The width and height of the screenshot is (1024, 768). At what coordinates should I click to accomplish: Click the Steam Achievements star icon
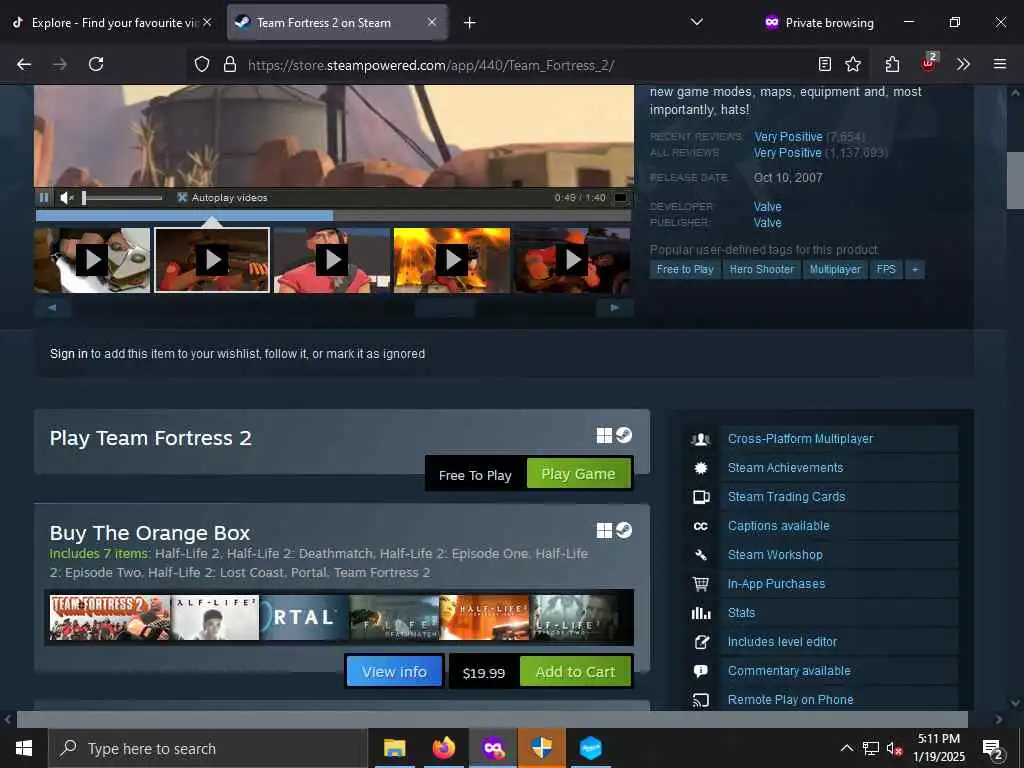point(701,468)
